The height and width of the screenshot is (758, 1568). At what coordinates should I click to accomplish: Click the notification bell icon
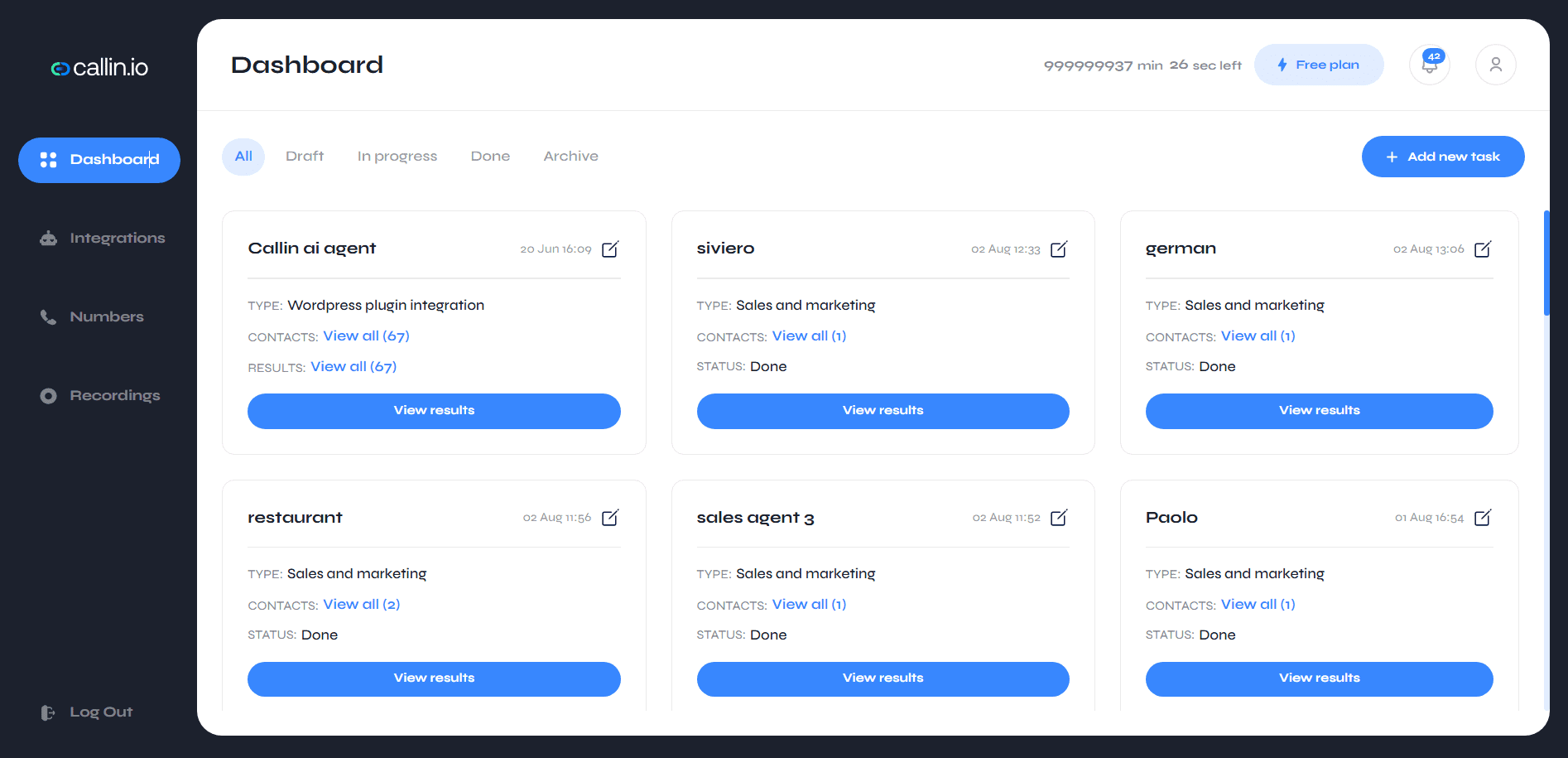(1430, 65)
